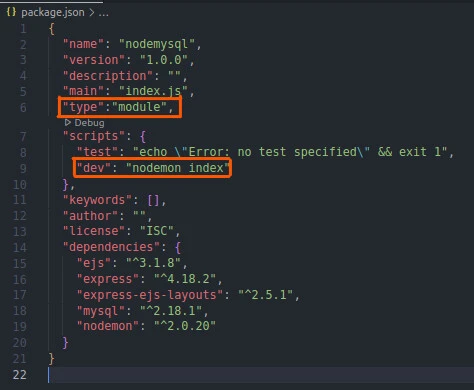Click the "module" value
This screenshot has width=474, height=390.
[139, 107]
